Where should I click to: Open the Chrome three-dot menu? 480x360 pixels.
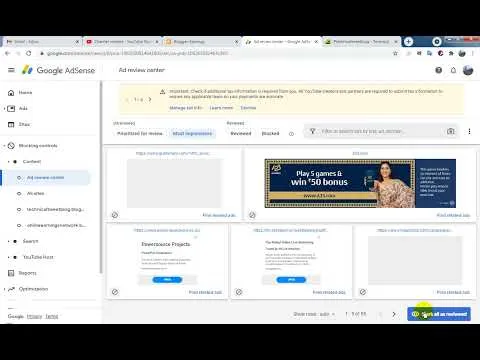[473, 53]
